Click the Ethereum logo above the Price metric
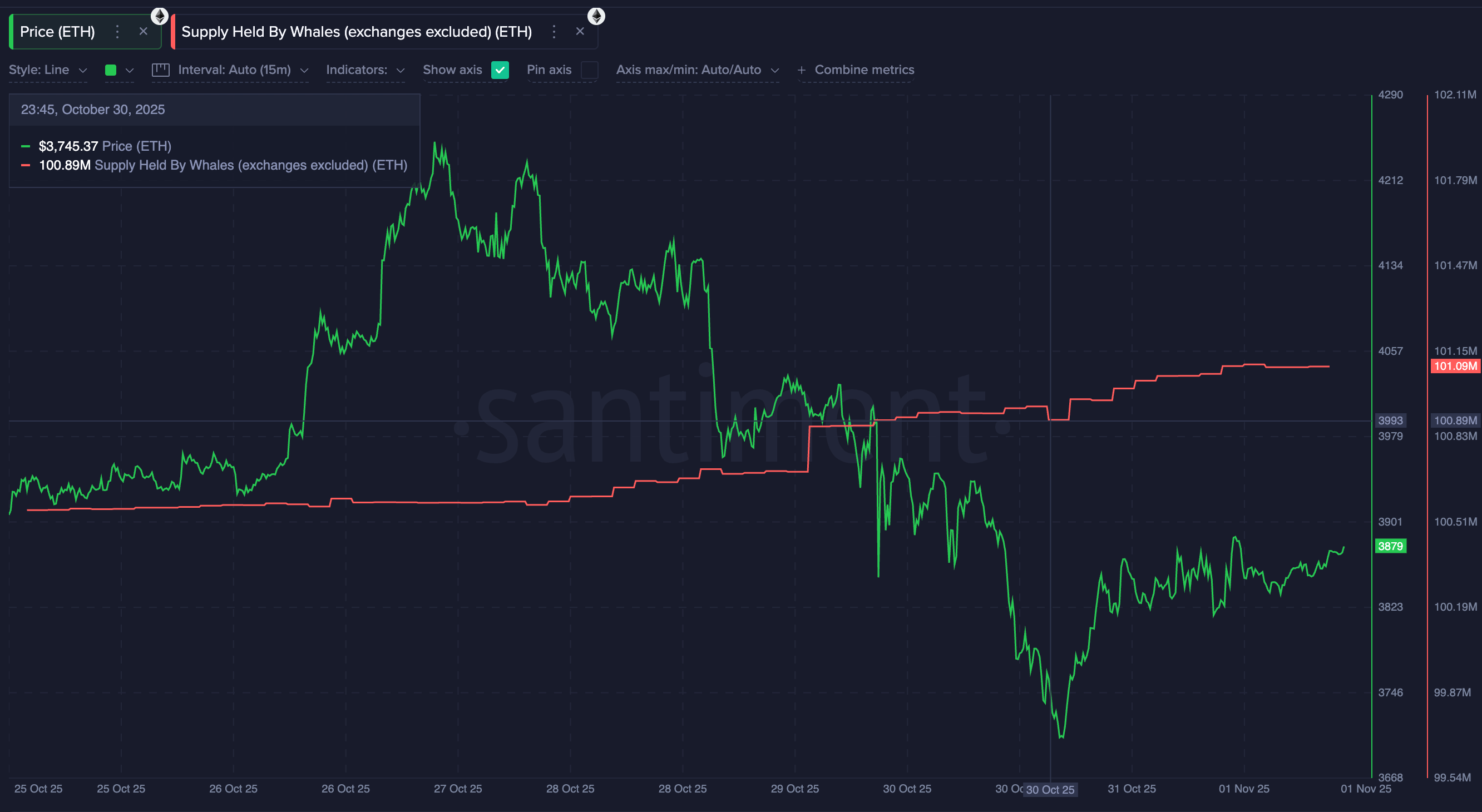 click(x=159, y=16)
